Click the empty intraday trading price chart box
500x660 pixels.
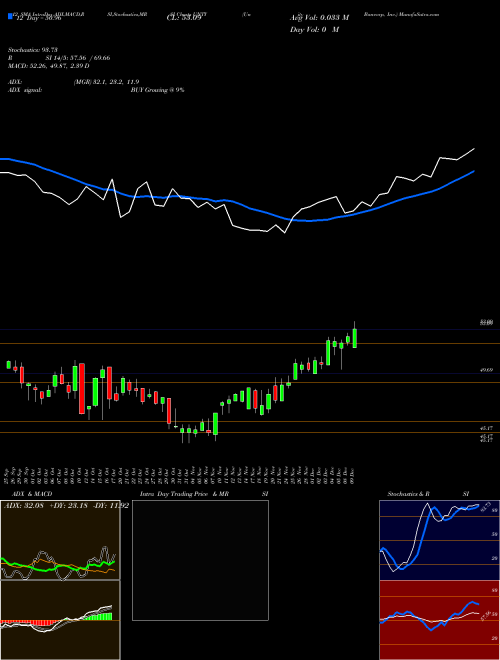(200, 560)
